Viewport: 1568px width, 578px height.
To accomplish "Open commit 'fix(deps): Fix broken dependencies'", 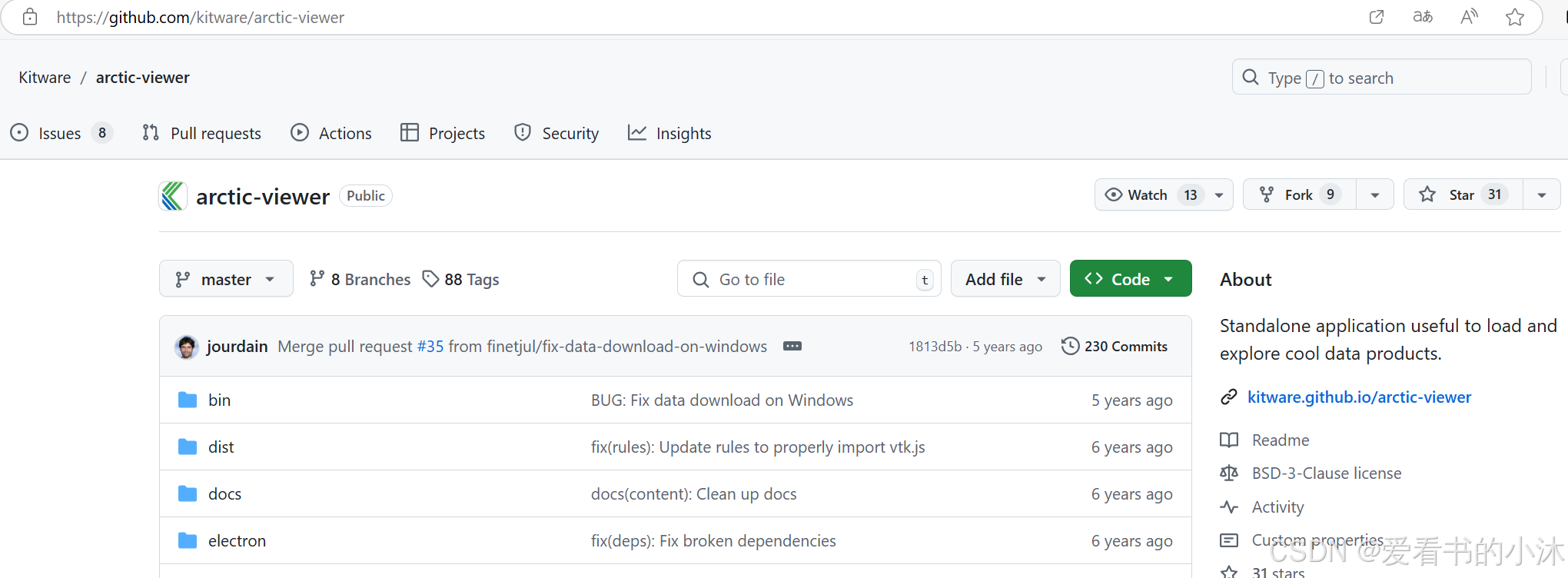I will pyautogui.click(x=713, y=540).
